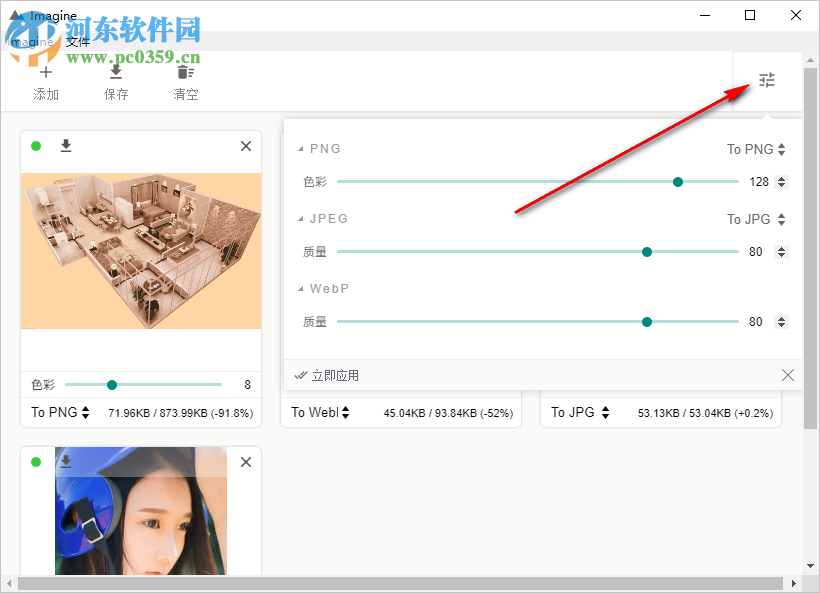Collapse the JPEG settings section

point(302,219)
